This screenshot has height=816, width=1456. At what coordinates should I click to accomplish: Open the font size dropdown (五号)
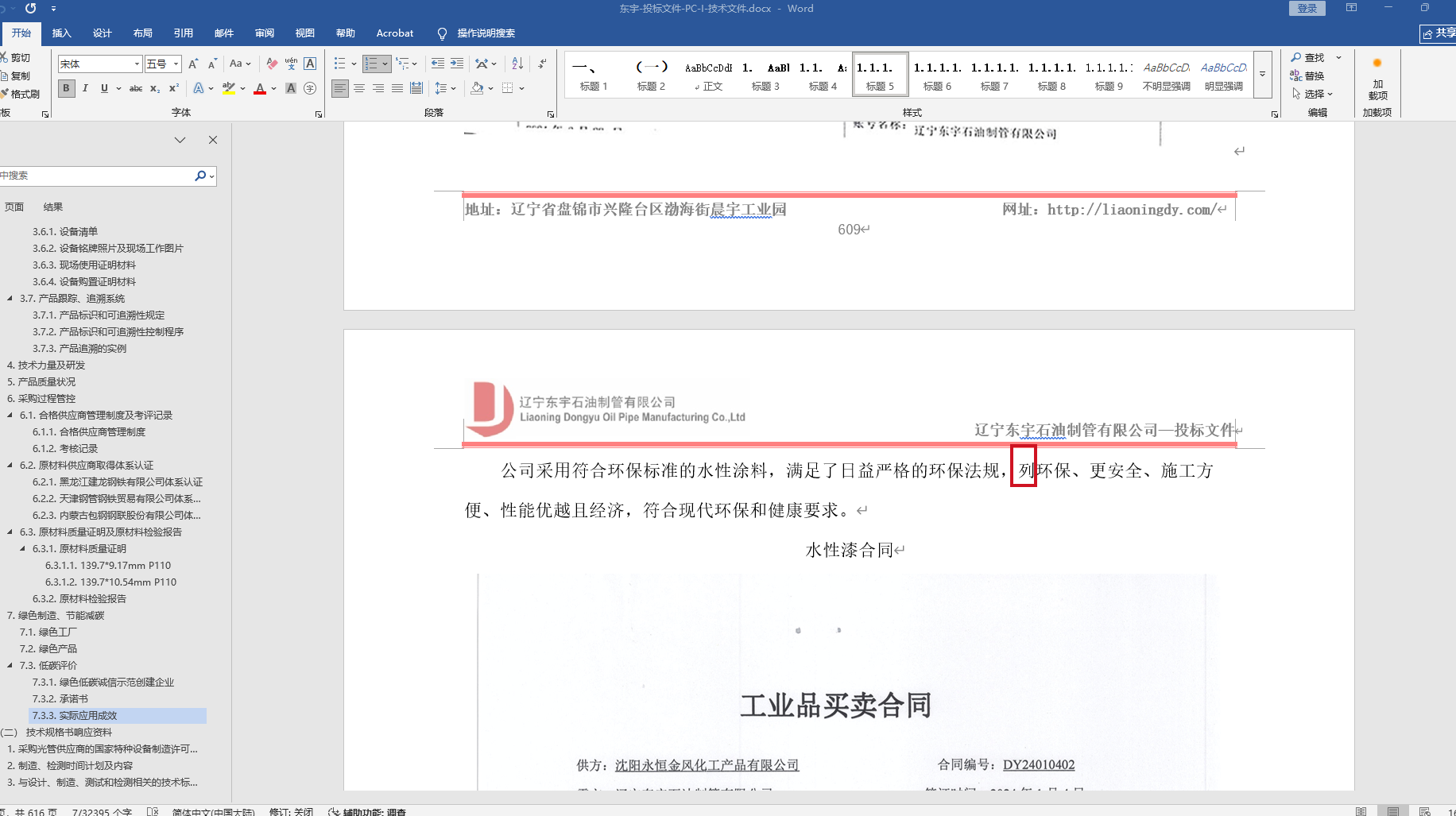176,64
